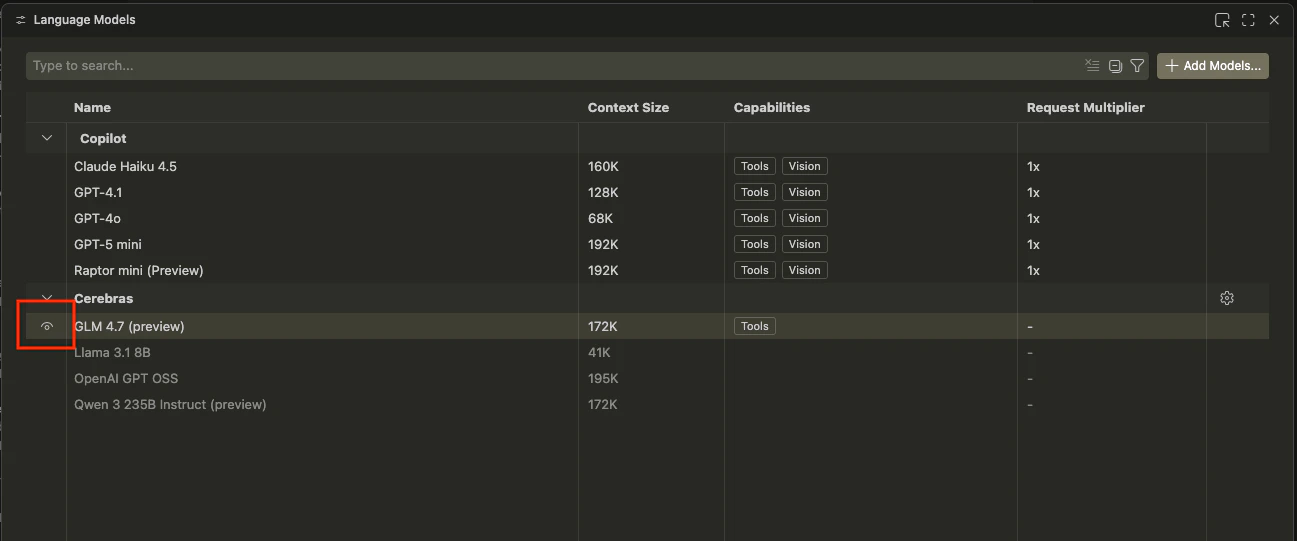Select the GPT-5 mini model row
Image resolution: width=1297 pixels, height=541 pixels.
click(x=647, y=244)
